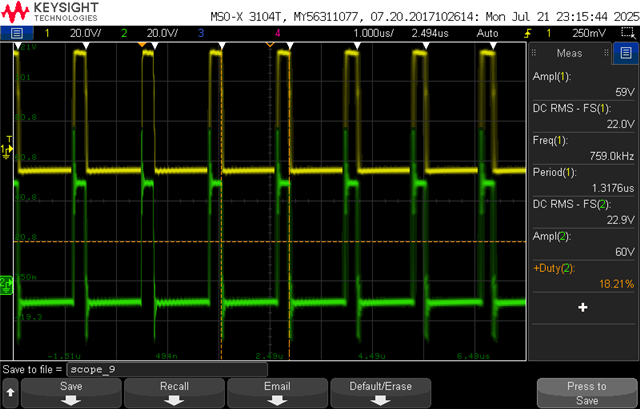This screenshot has height=409, width=640.
Task: Add a new measurement with plus icon
Action: (583, 307)
